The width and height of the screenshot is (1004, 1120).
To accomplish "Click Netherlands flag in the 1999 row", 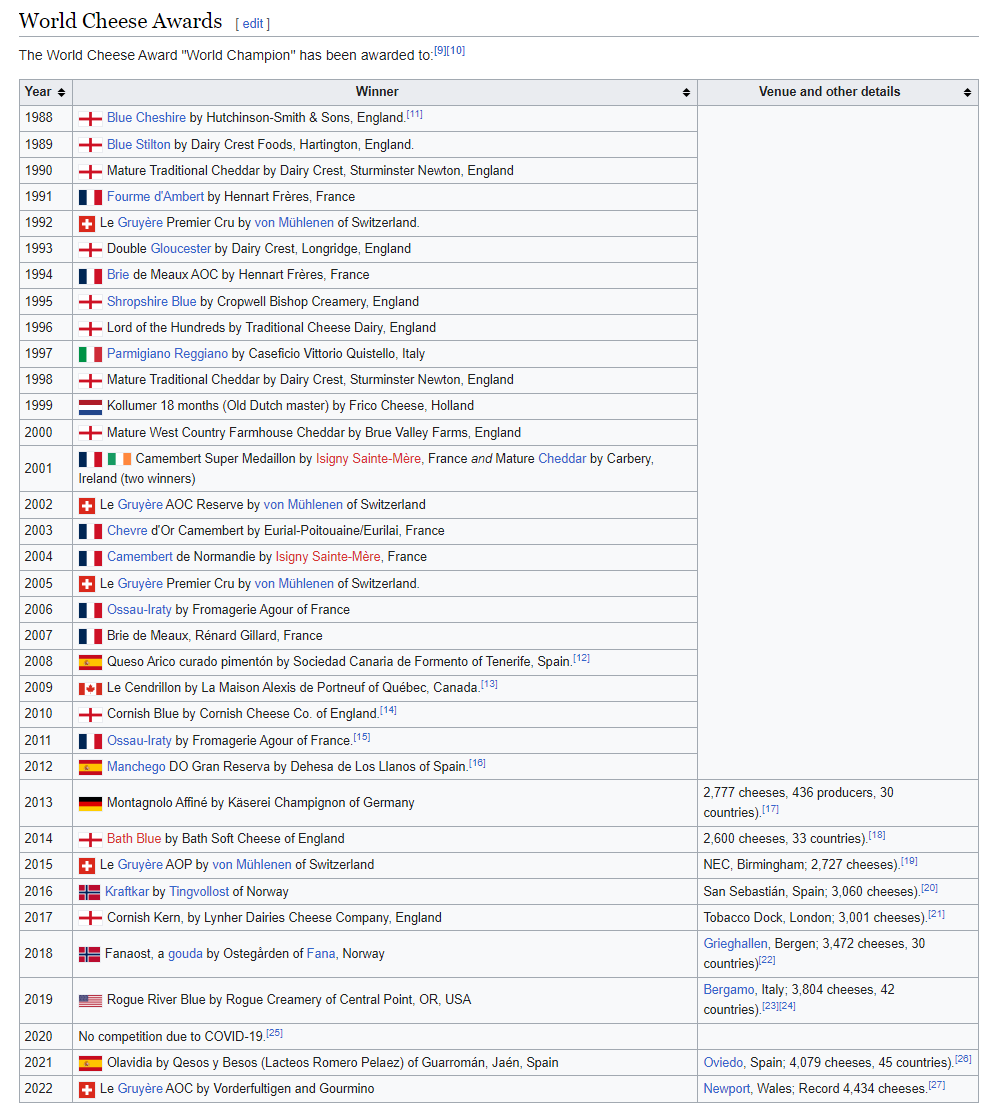I will 90,406.
